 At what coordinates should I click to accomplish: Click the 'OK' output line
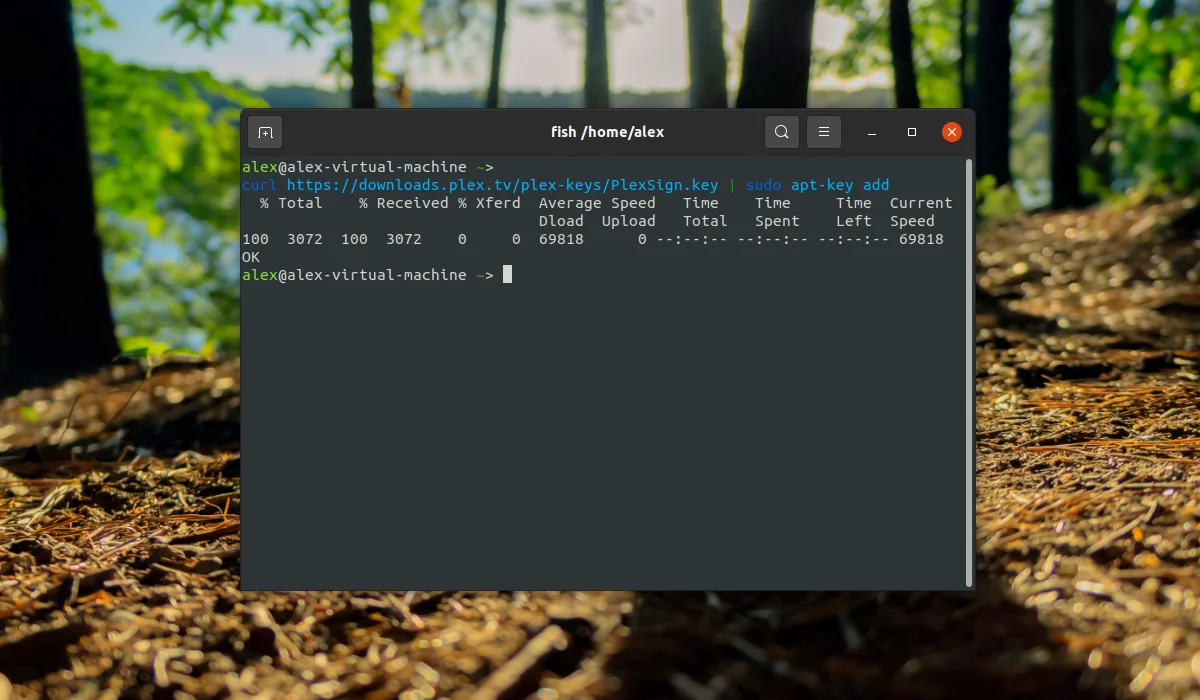pos(251,257)
